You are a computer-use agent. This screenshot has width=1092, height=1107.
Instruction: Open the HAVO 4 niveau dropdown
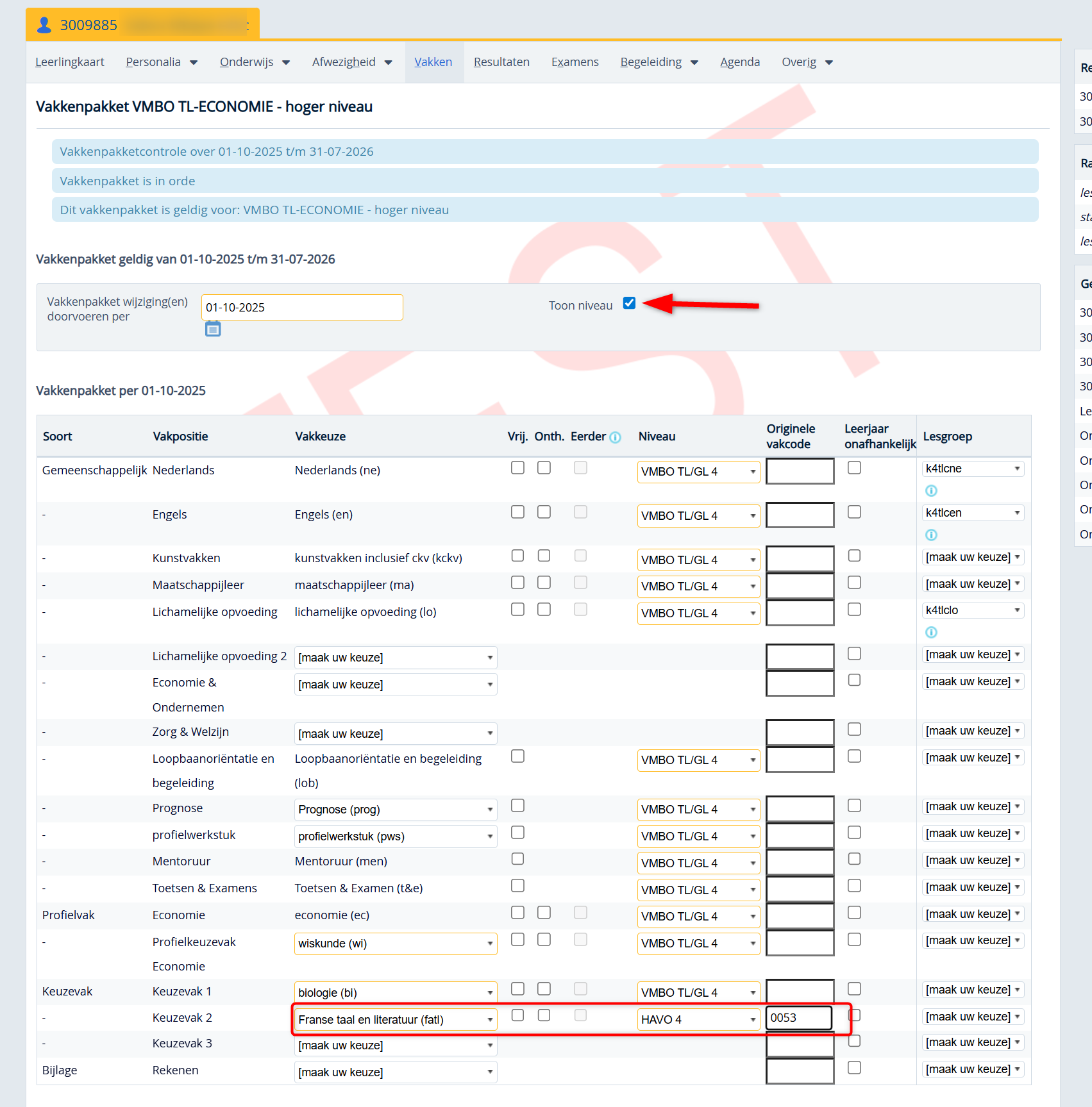pyautogui.click(x=698, y=1019)
